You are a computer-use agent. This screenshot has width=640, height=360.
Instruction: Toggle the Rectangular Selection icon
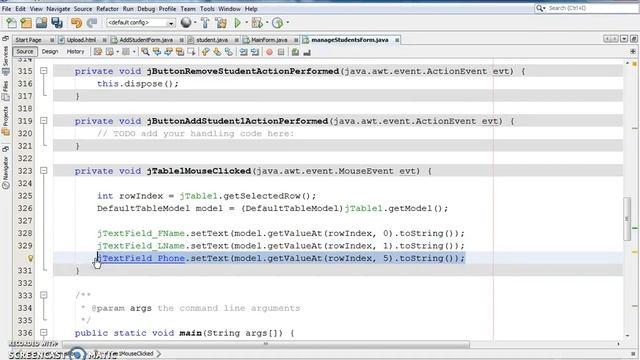pyautogui.click(x=191, y=52)
